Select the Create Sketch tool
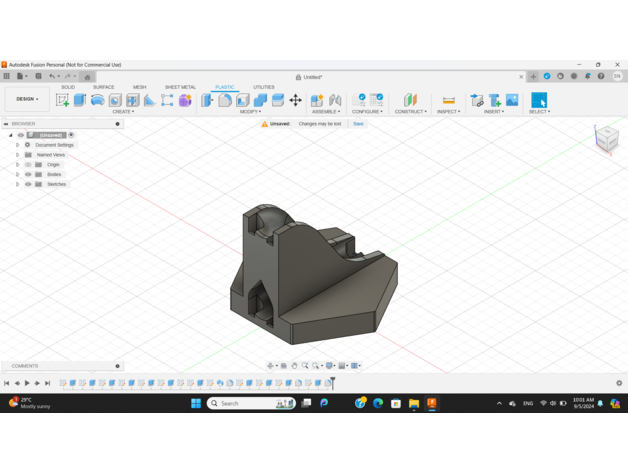This screenshot has height=472, width=628. coord(62,100)
